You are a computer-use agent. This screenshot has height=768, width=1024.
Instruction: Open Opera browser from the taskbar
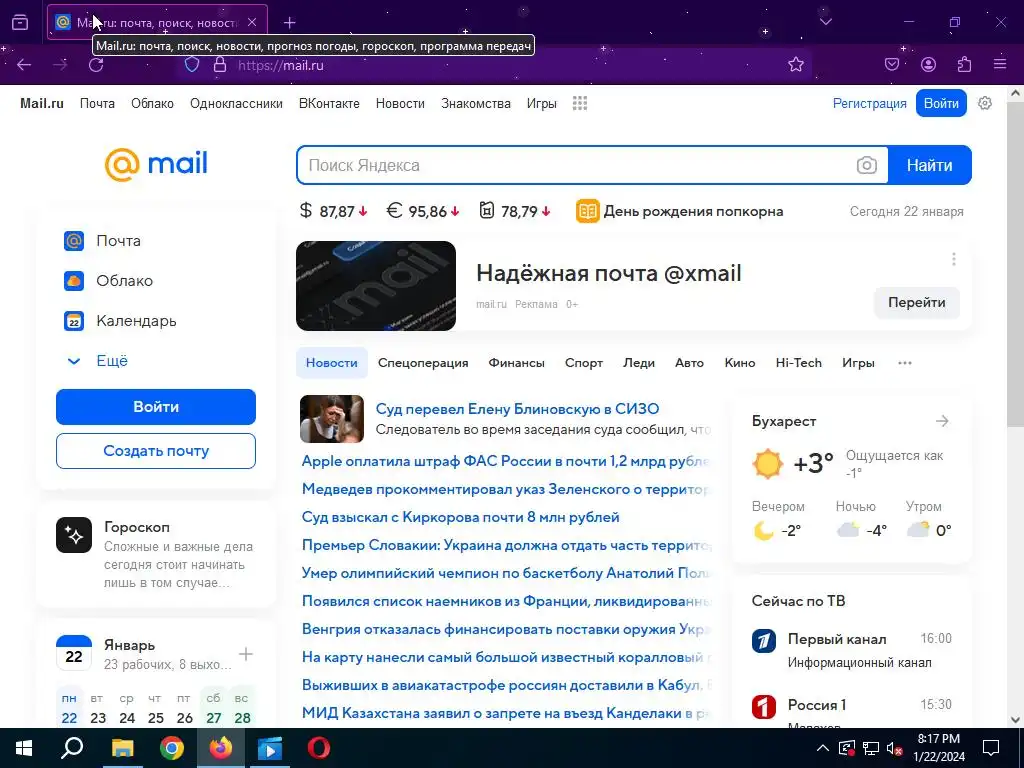(319, 748)
